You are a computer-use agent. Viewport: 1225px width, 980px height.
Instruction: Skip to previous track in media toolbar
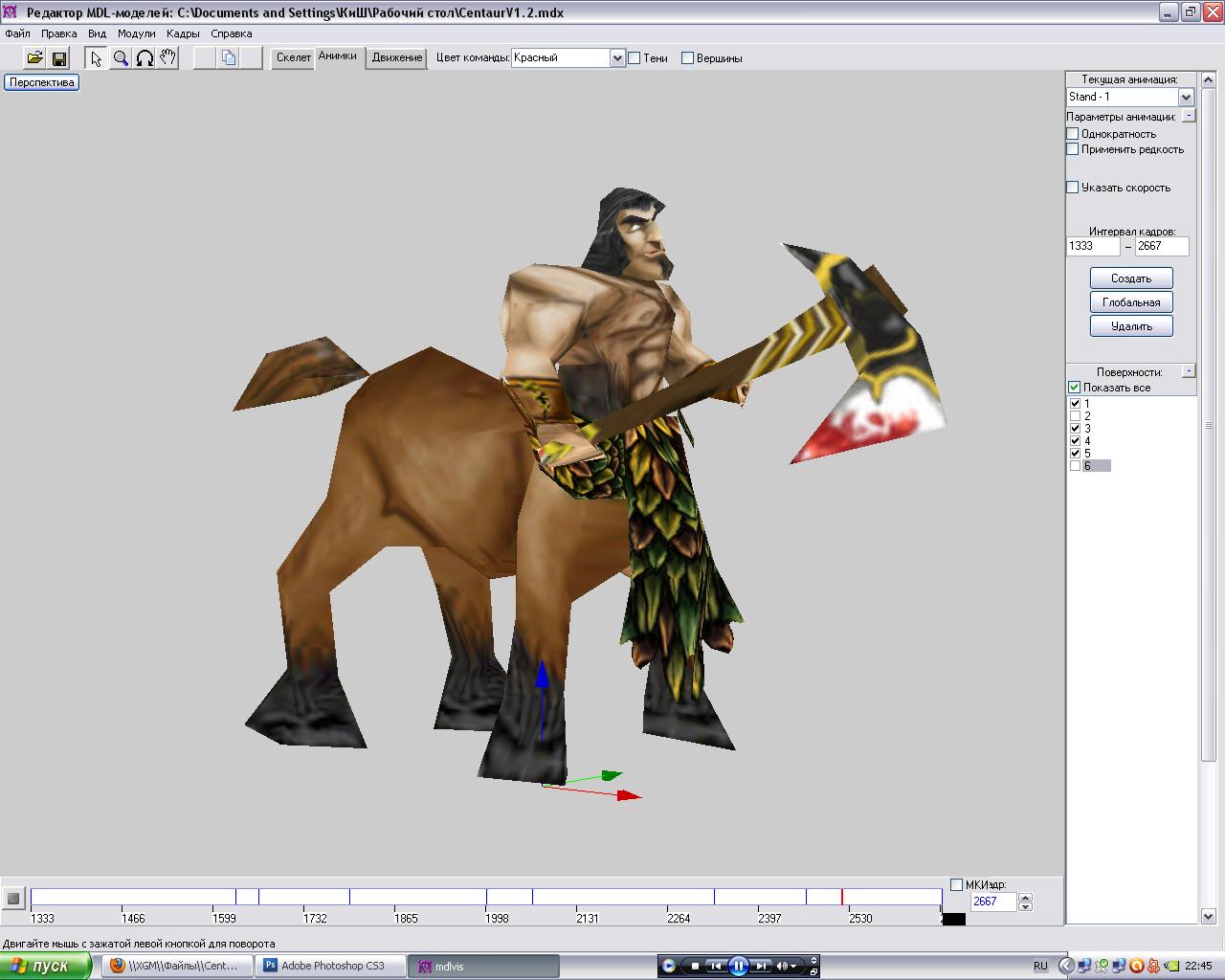coord(715,966)
